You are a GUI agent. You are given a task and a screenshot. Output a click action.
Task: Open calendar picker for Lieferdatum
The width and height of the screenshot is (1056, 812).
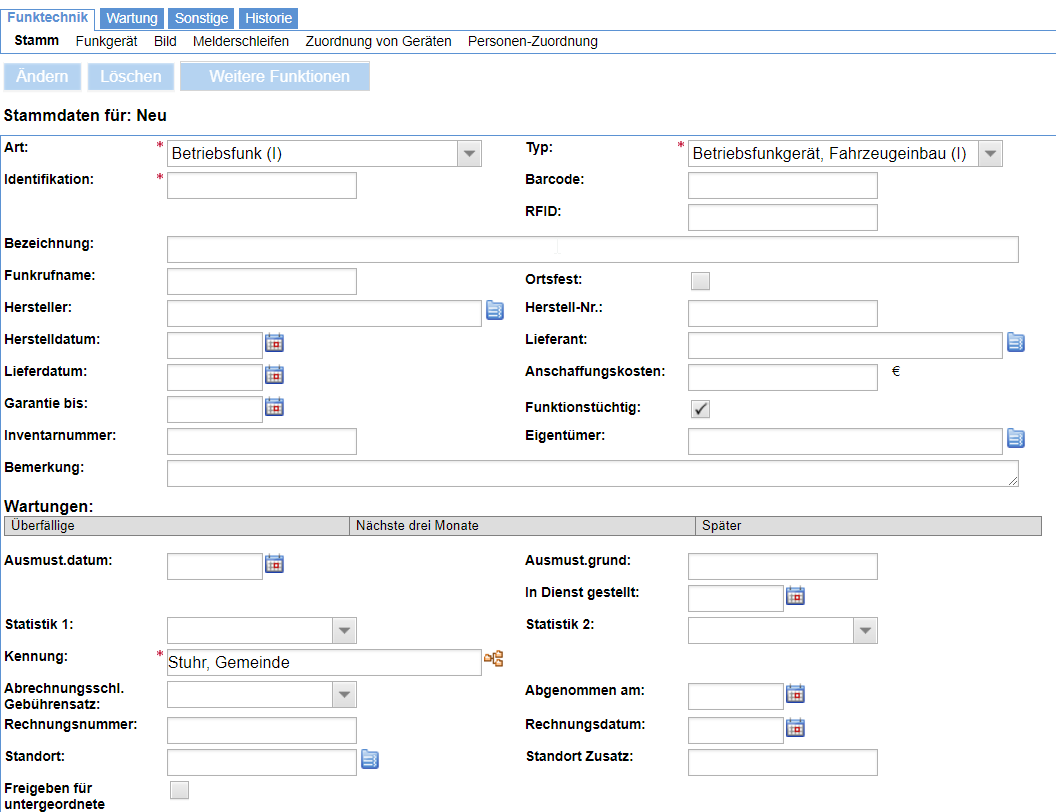point(274,374)
